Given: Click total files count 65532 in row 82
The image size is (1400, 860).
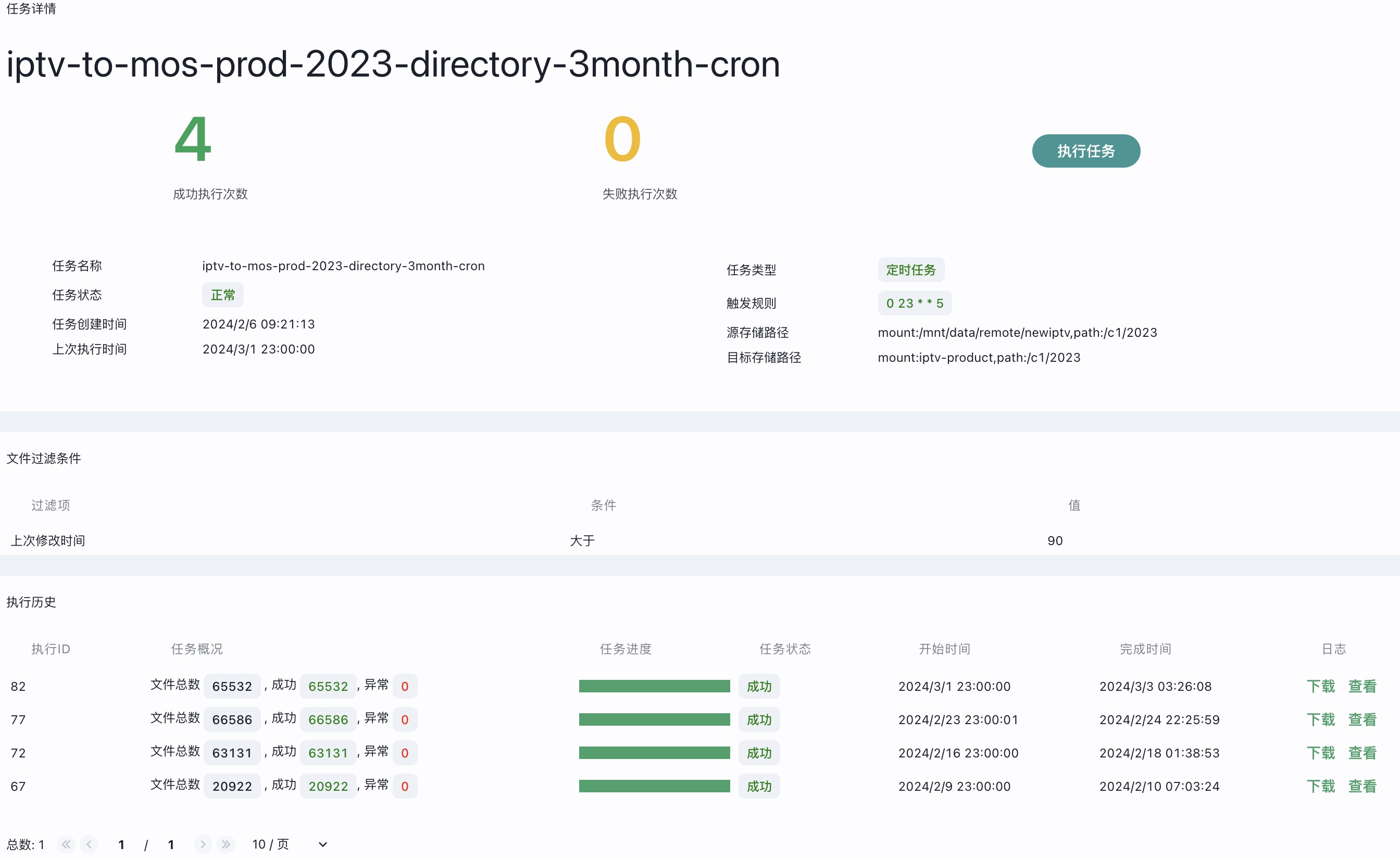Looking at the screenshot, I should click(232, 686).
